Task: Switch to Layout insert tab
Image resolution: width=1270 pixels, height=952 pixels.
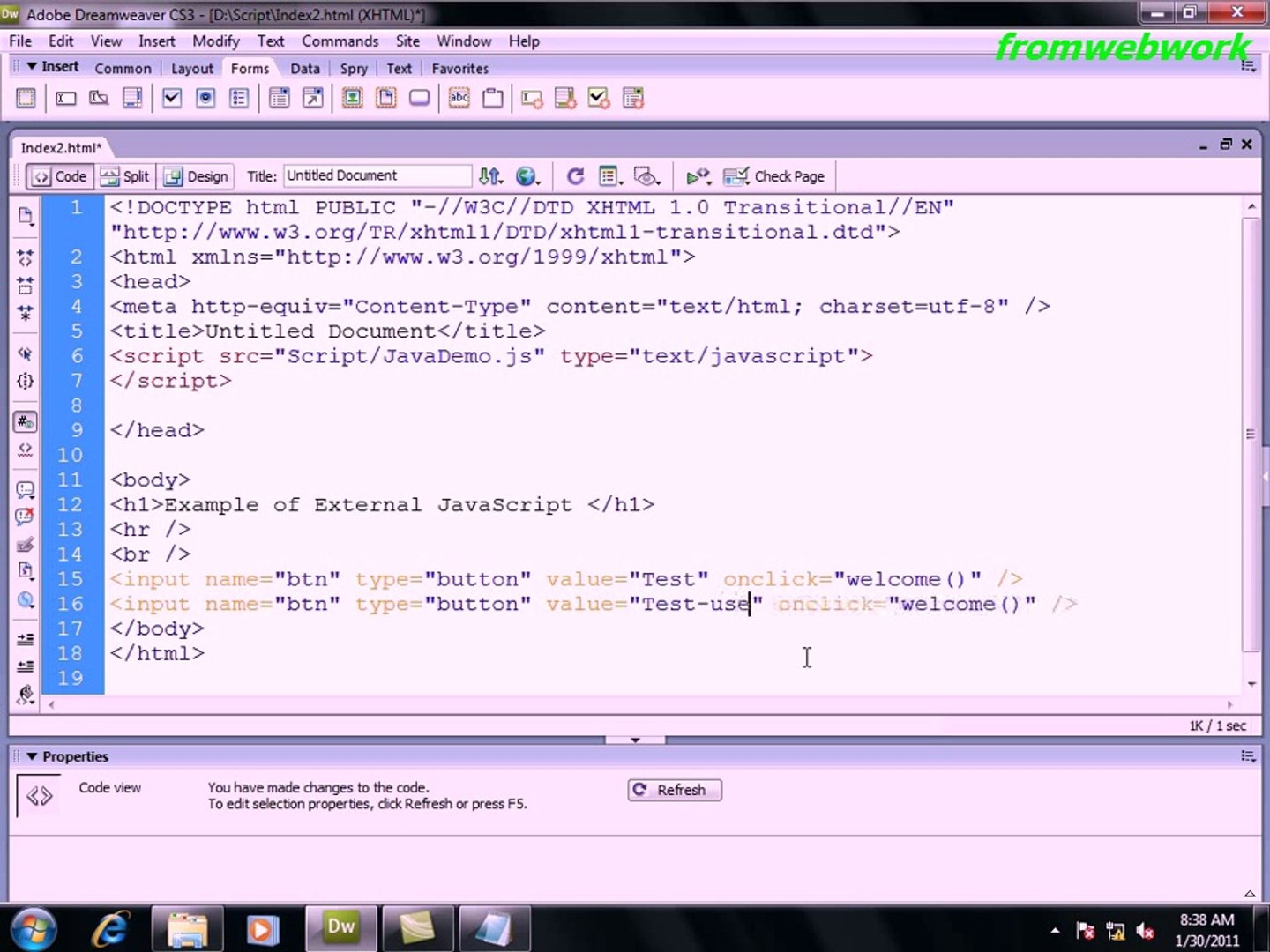Action: click(191, 69)
